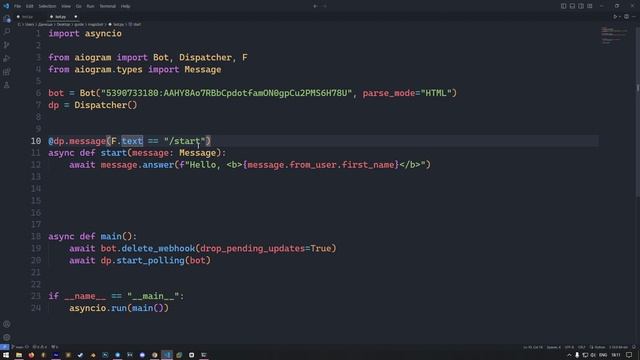Screen dimensions: 640x360
Task: Click the ENG language indicator in tray
Action: point(603,355)
